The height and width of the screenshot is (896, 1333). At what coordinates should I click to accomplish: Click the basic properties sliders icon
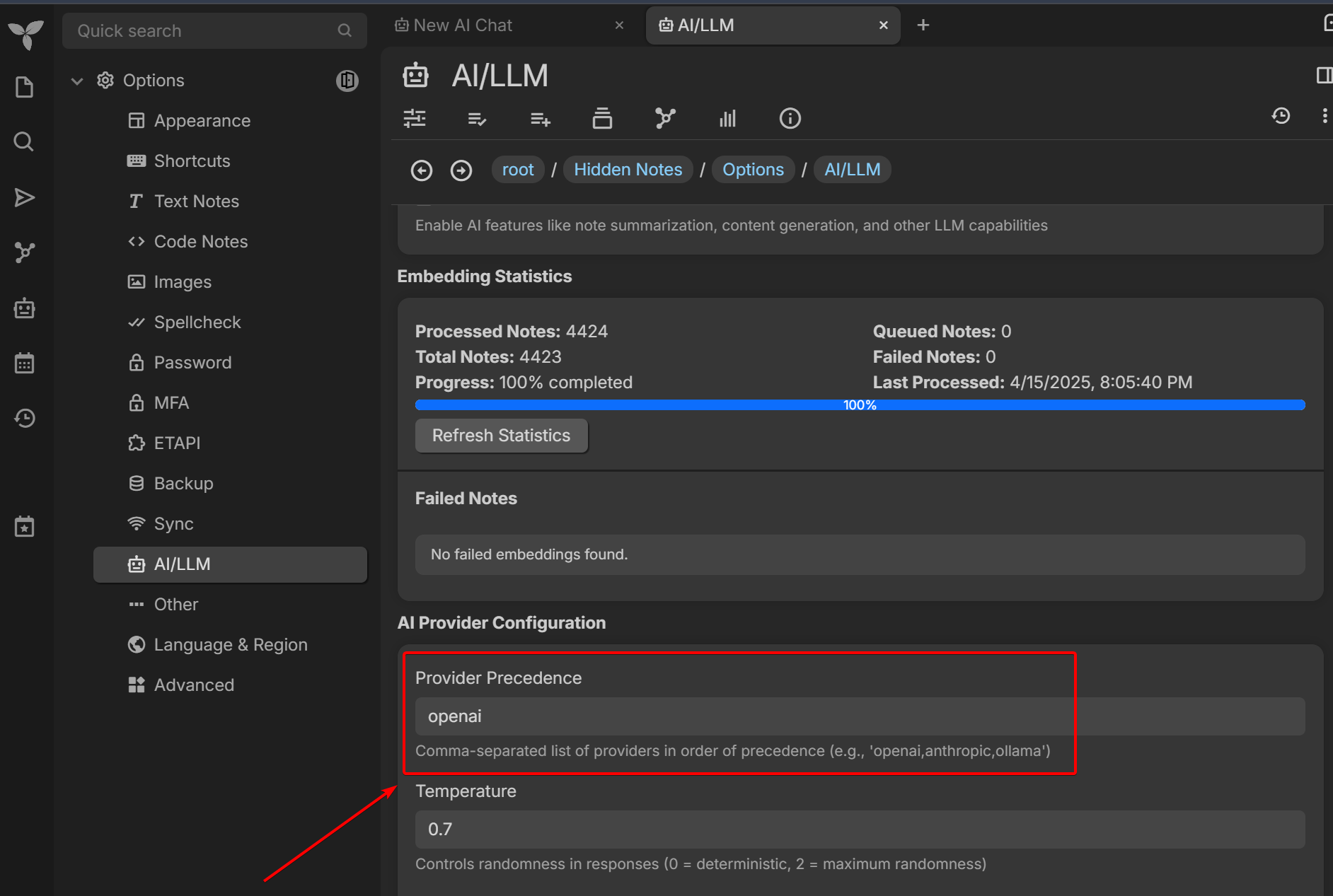(415, 118)
